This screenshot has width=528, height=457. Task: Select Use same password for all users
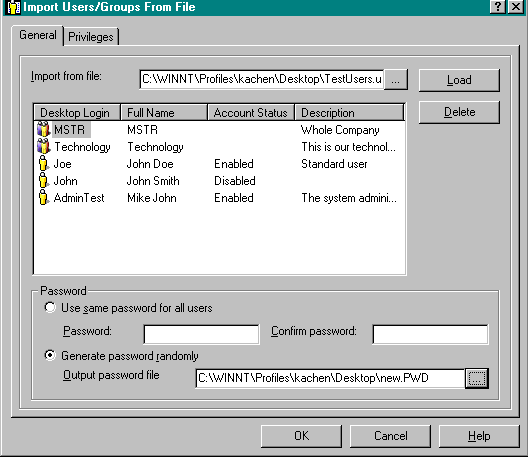tap(50, 307)
